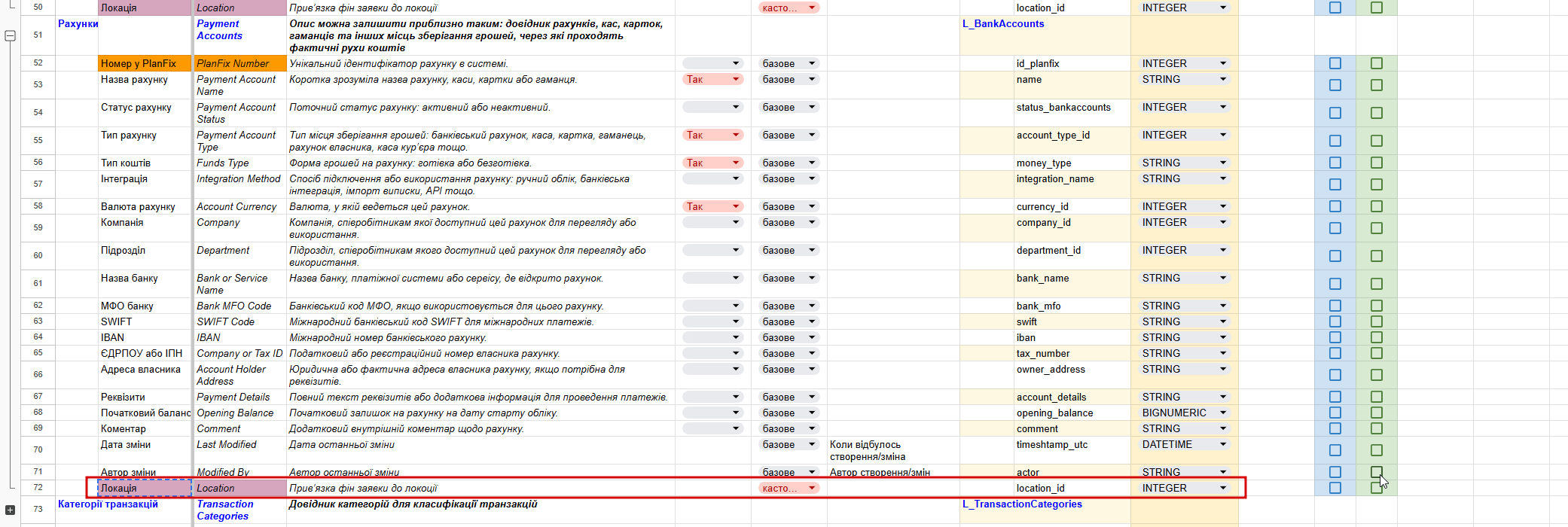Select the 'account_type_id' cell

pos(1072,141)
